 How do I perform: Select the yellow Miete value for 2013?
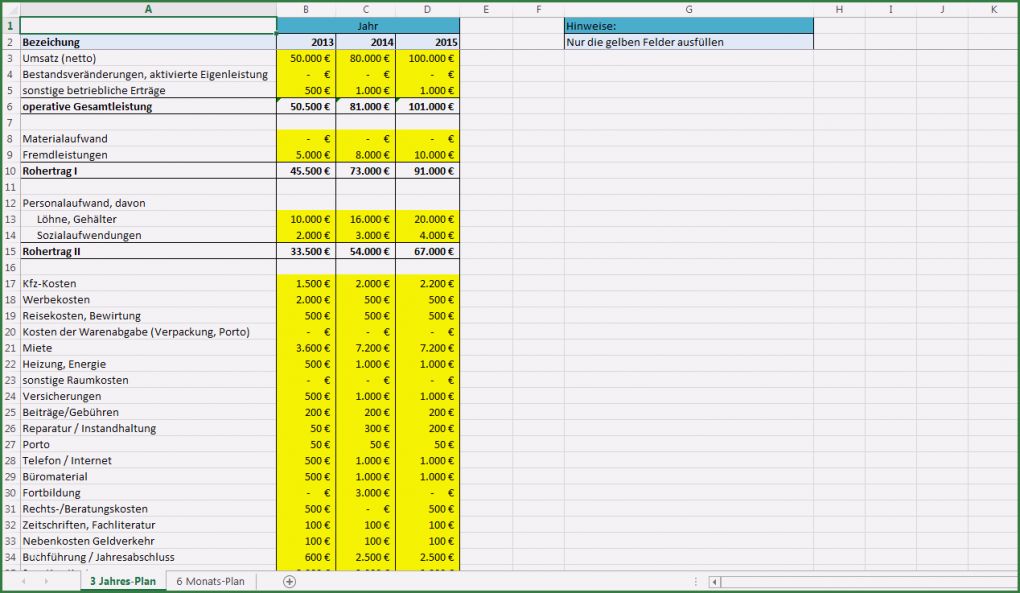[306, 348]
